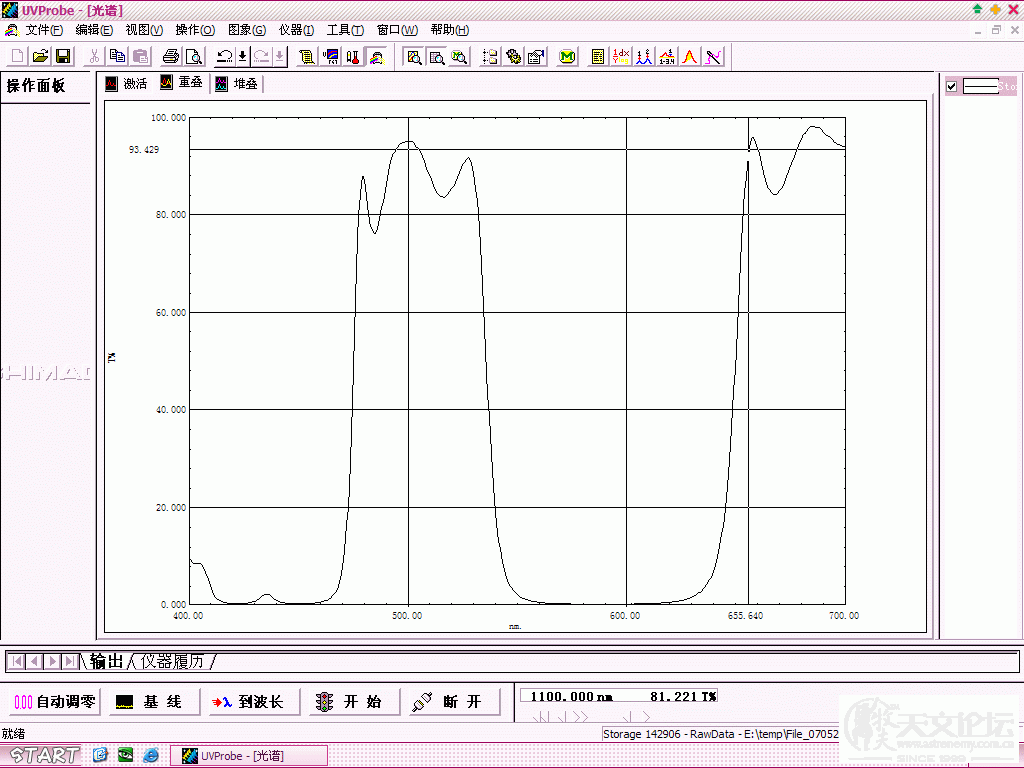Click the 断开 disconnect button

455,702
